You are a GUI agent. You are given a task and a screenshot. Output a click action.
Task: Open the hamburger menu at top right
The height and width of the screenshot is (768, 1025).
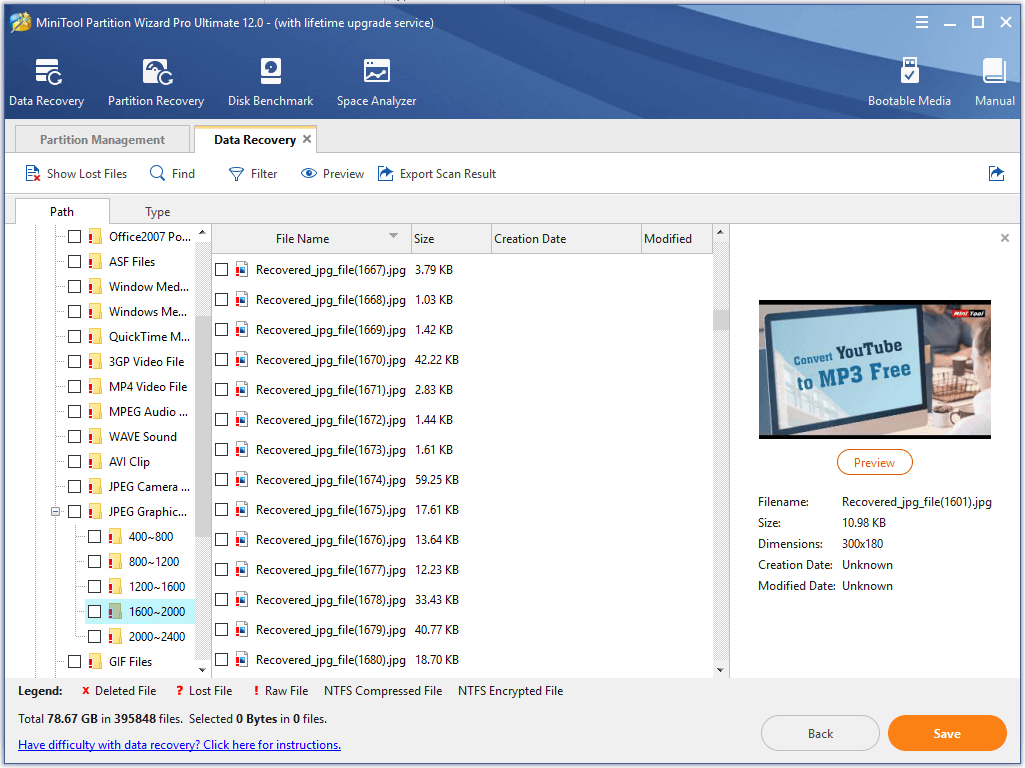[x=921, y=21]
